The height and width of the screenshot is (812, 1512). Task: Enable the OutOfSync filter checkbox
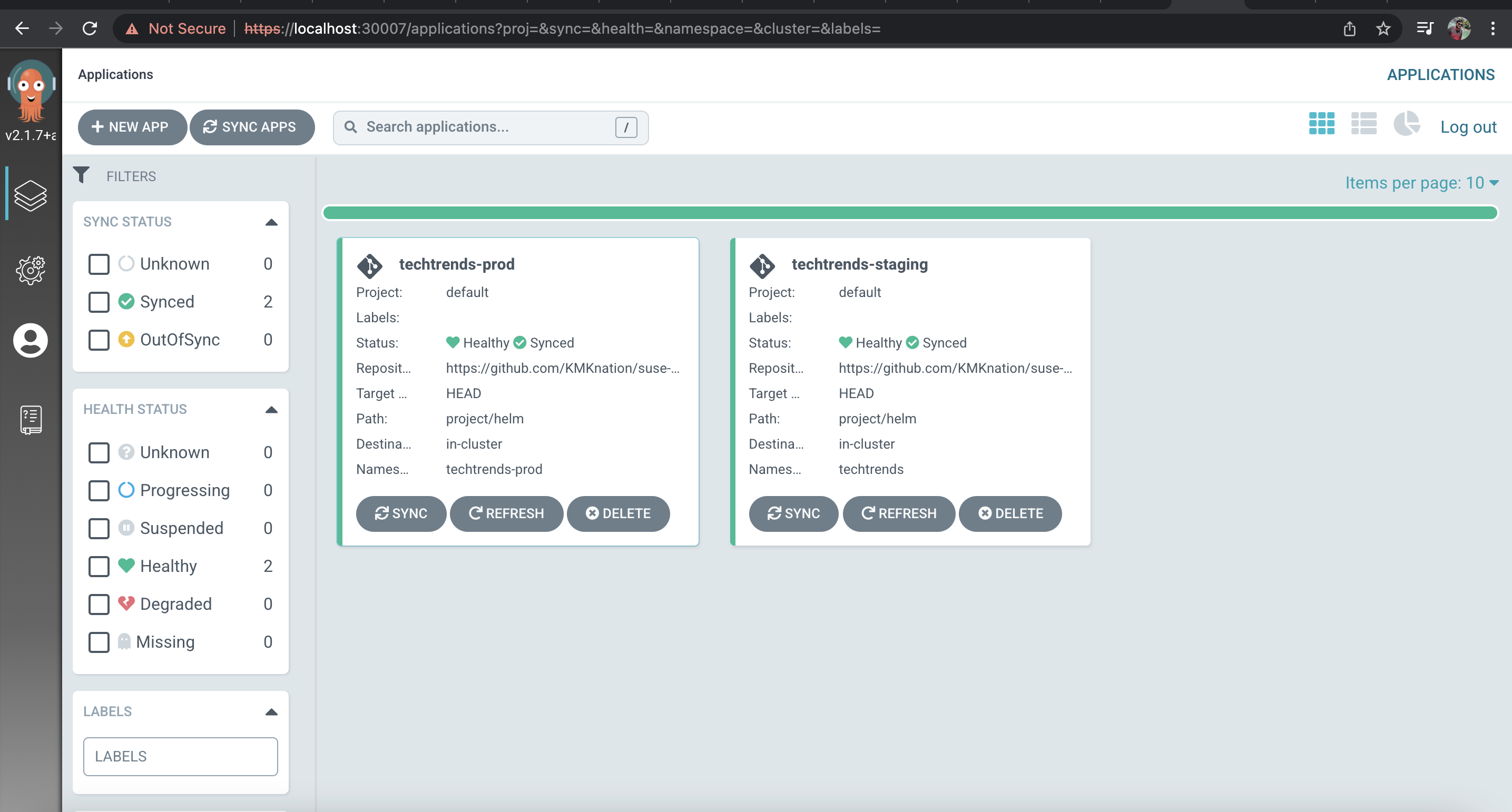(x=99, y=340)
